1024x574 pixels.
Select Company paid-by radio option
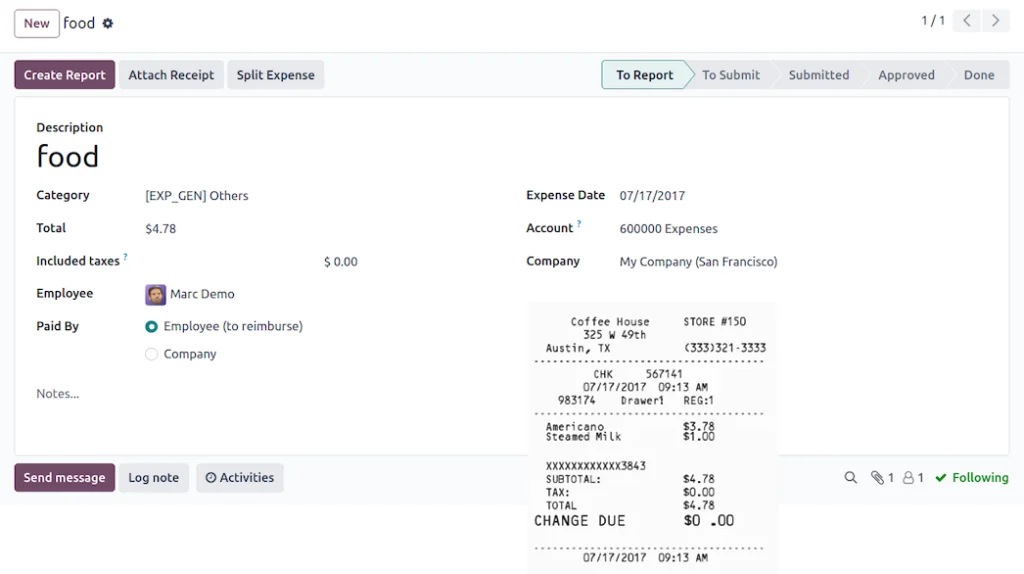[x=152, y=354]
